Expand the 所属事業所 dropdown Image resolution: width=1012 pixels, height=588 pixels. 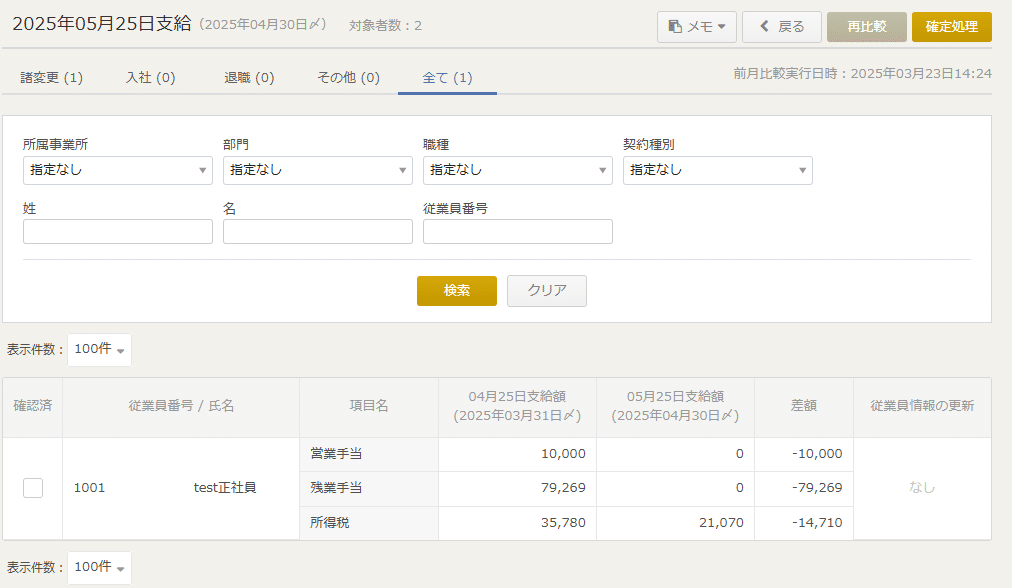117,170
